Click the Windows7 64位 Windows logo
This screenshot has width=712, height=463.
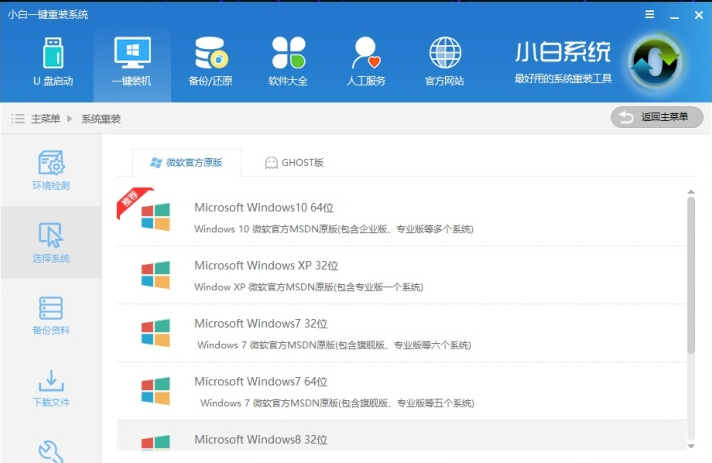tap(155, 391)
